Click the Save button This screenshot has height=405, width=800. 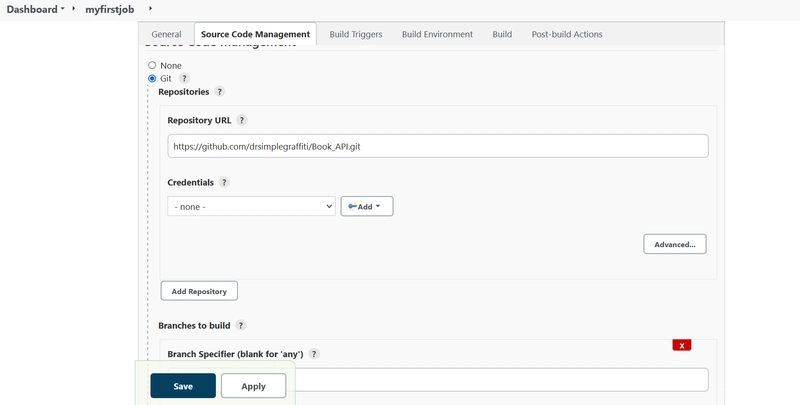183,386
